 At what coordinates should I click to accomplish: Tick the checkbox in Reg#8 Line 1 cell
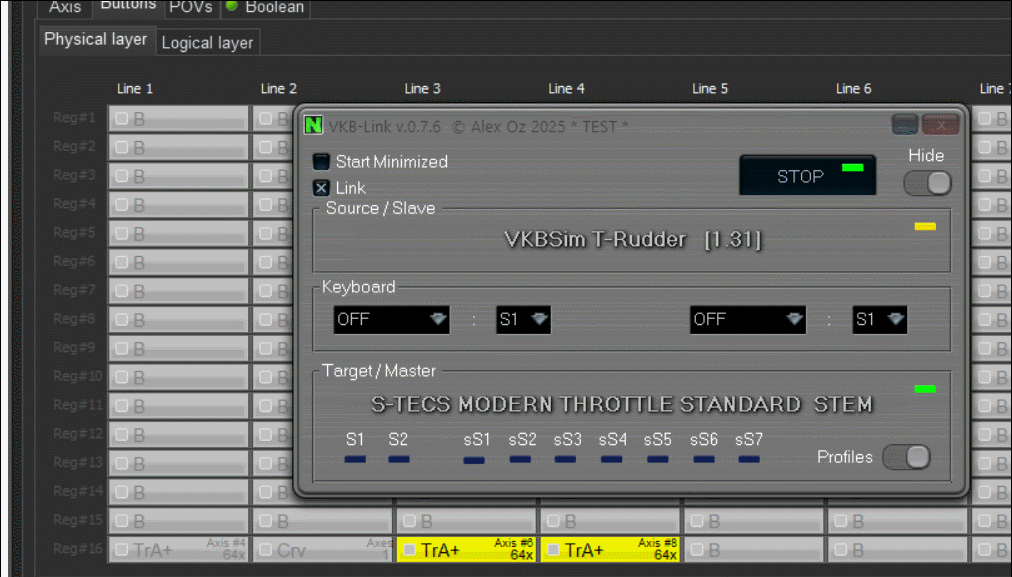click(121, 319)
